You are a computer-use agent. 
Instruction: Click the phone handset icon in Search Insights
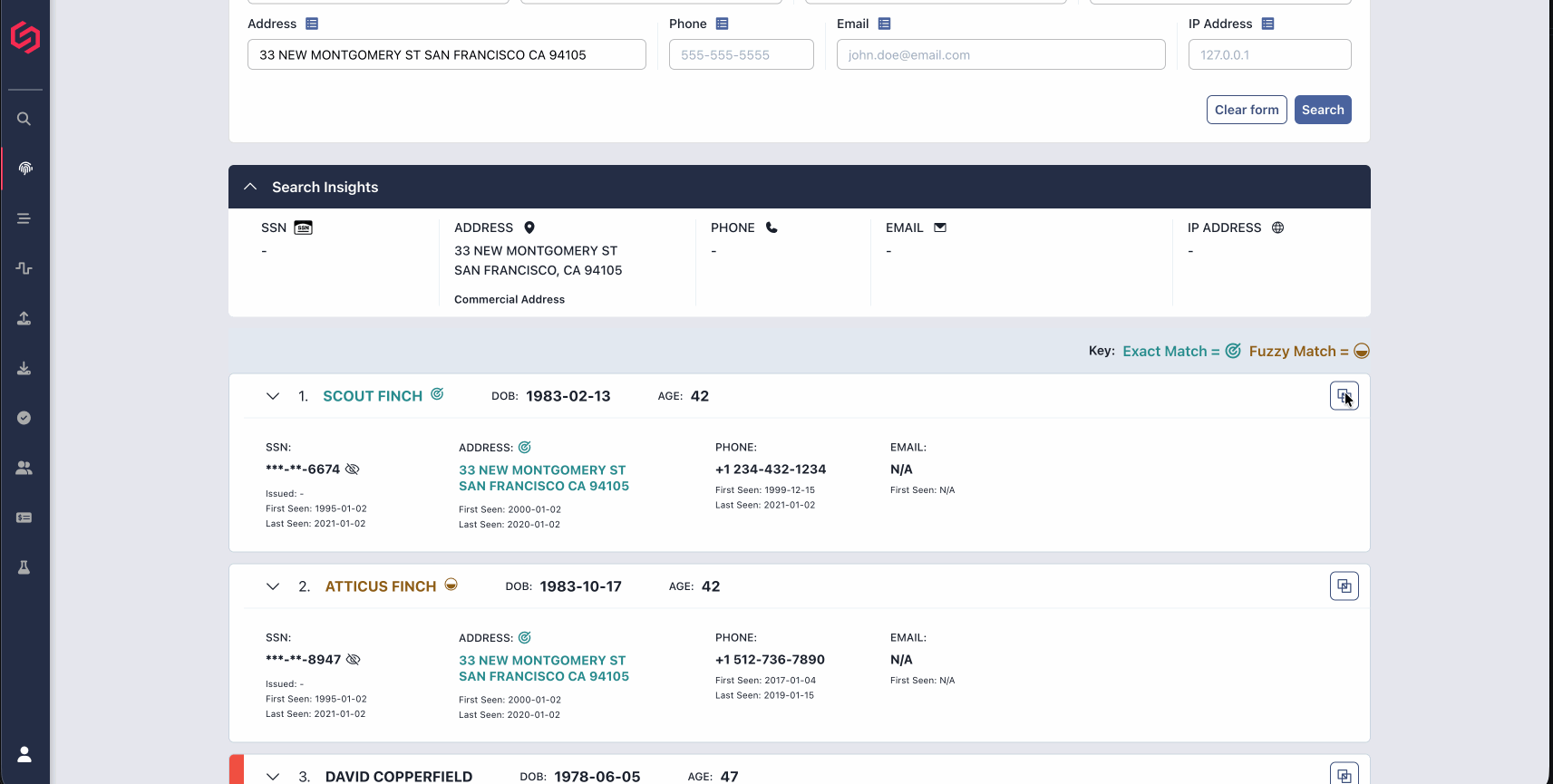click(772, 227)
